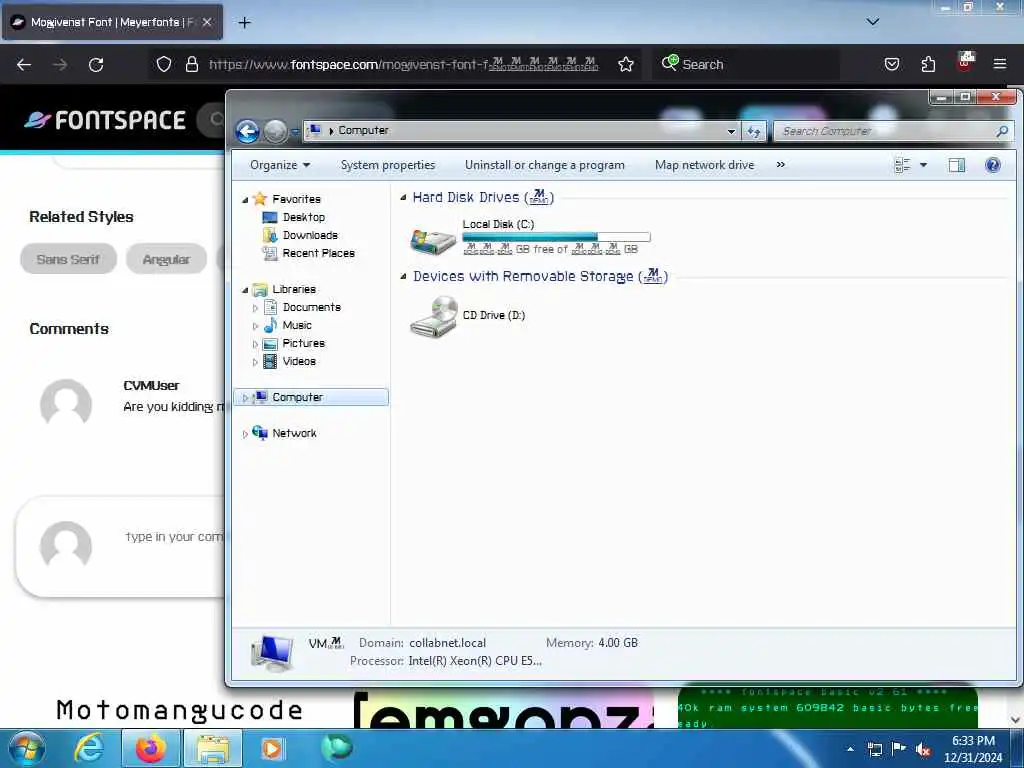This screenshot has width=1024, height=768.
Task: Open Explorer address bar history dropdown
Action: coord(731,131)
